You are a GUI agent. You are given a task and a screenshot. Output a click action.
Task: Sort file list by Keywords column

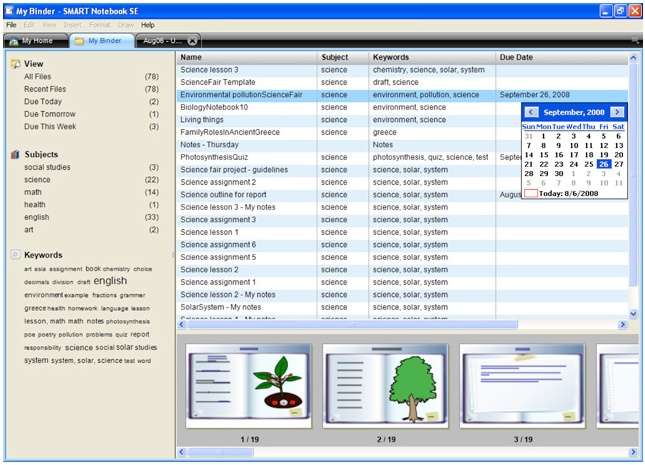coord(432,57)
